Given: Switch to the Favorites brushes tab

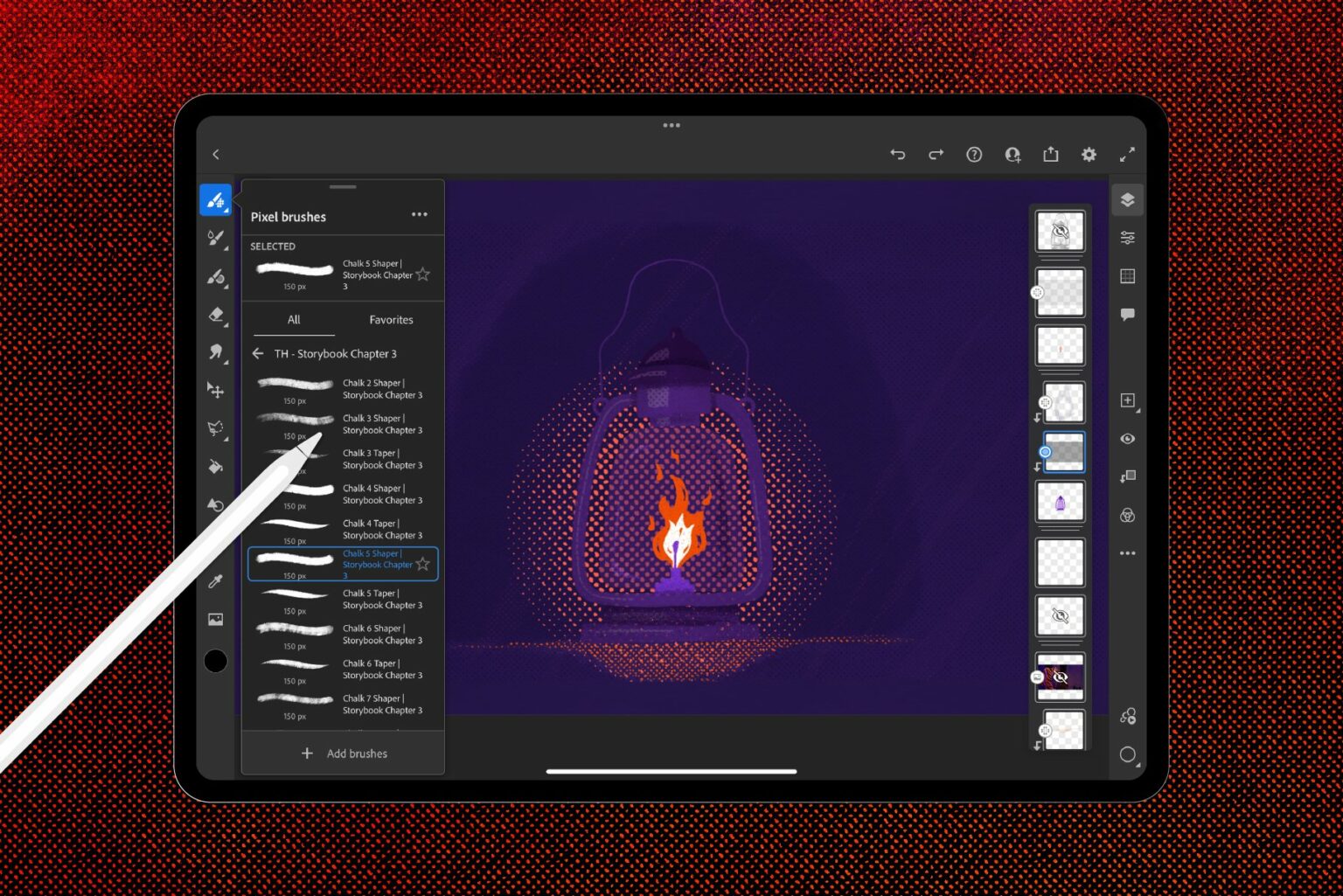Looking at the screenshot, I should click(x=391, y=320).
